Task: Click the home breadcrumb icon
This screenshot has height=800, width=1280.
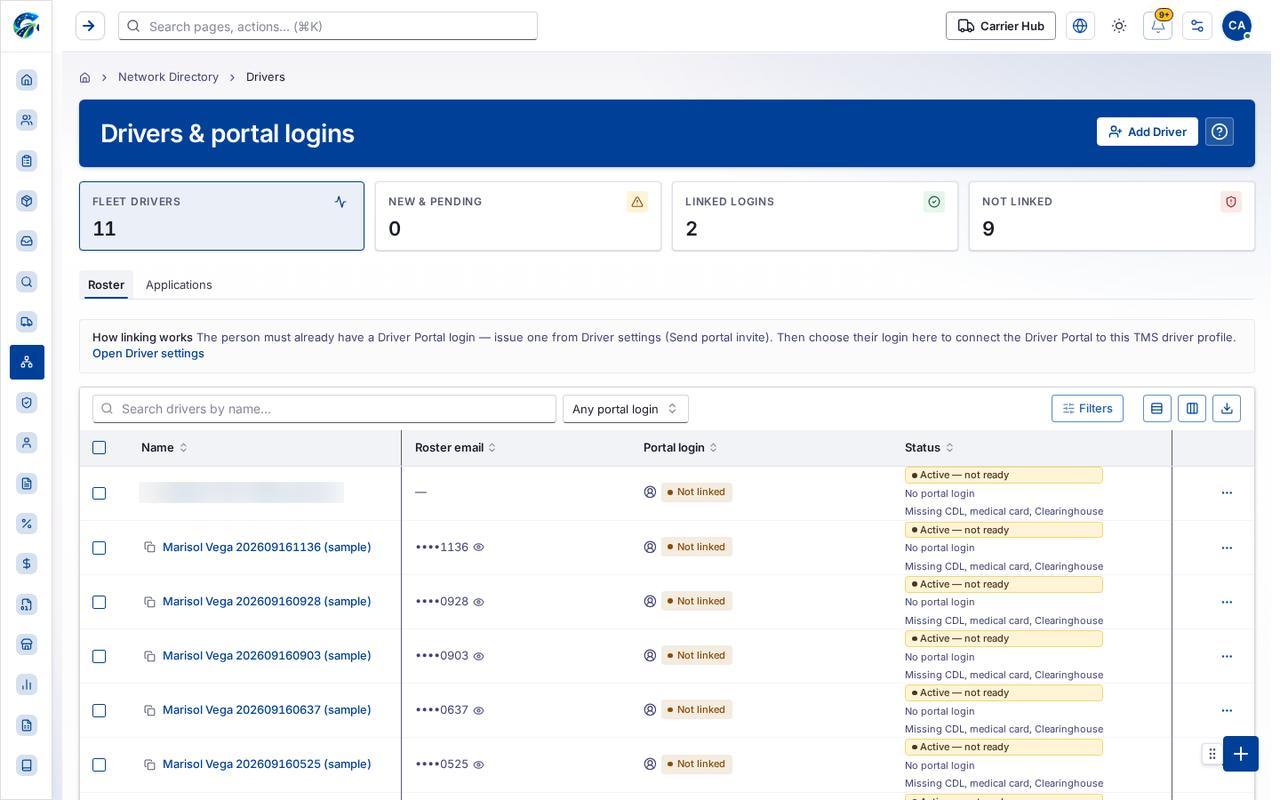Action: point(85,77)
